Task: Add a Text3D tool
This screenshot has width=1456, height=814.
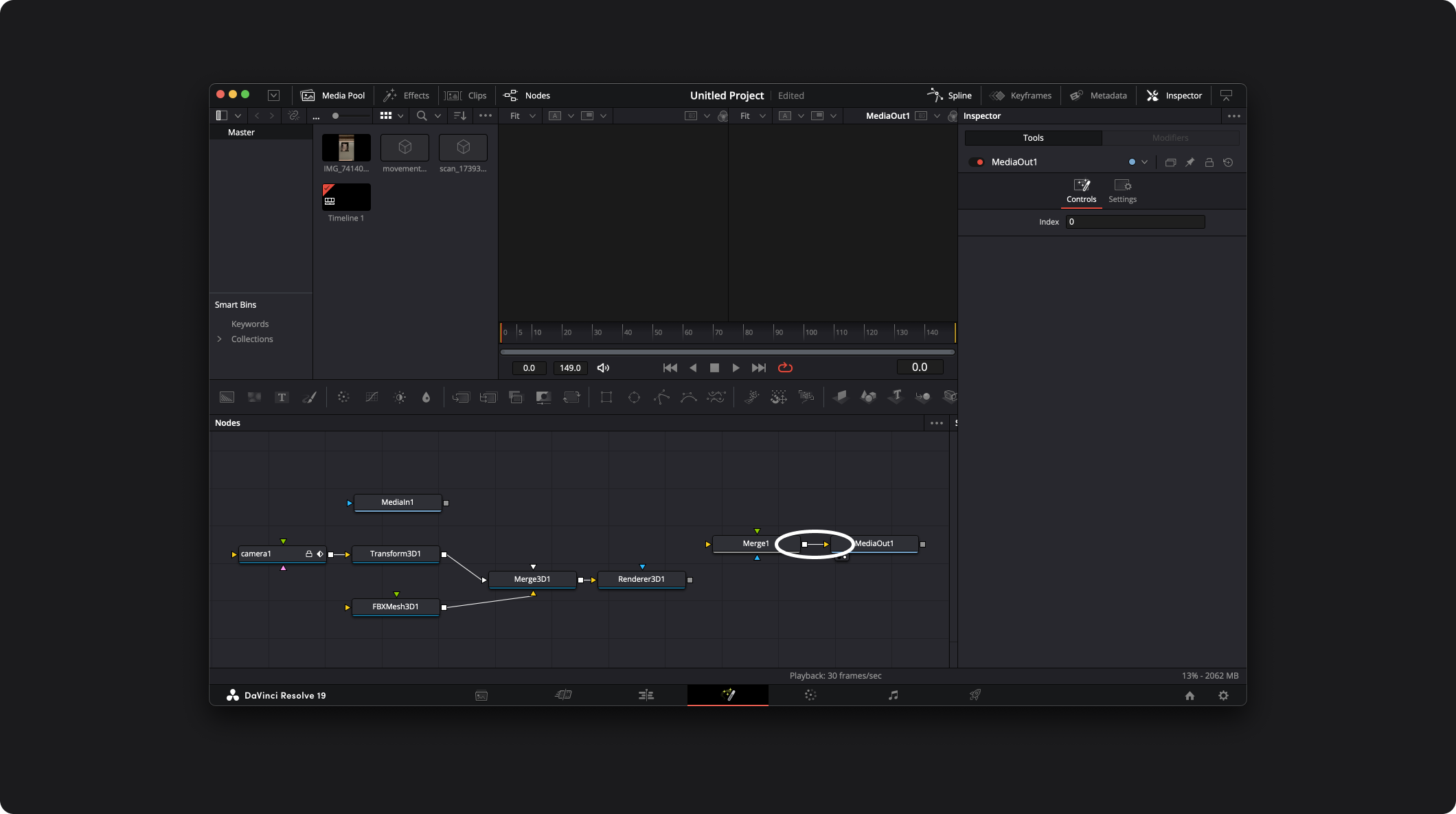Action: [x=896, y=396]
